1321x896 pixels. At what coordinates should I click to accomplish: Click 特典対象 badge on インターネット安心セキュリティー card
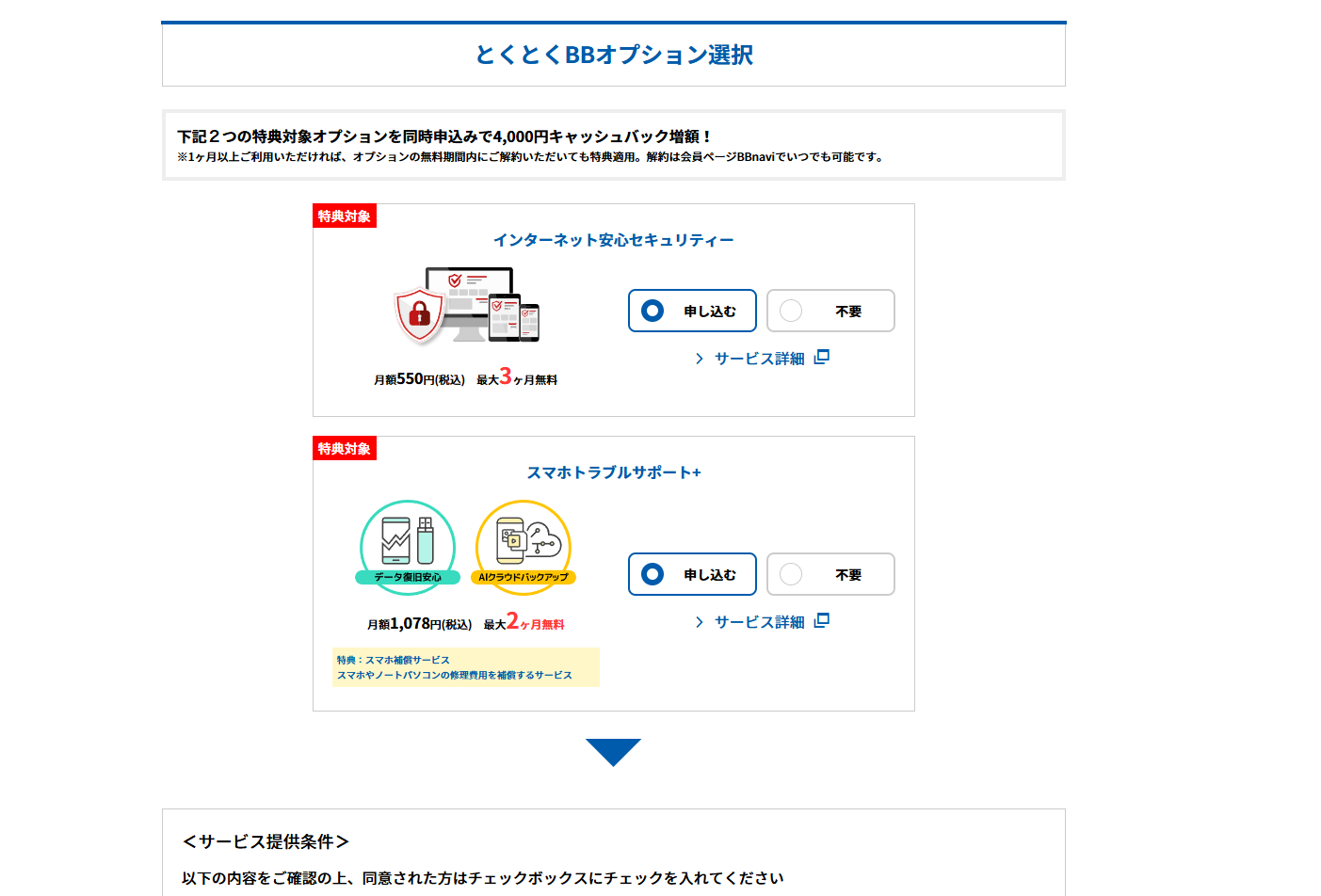(345, 216)
